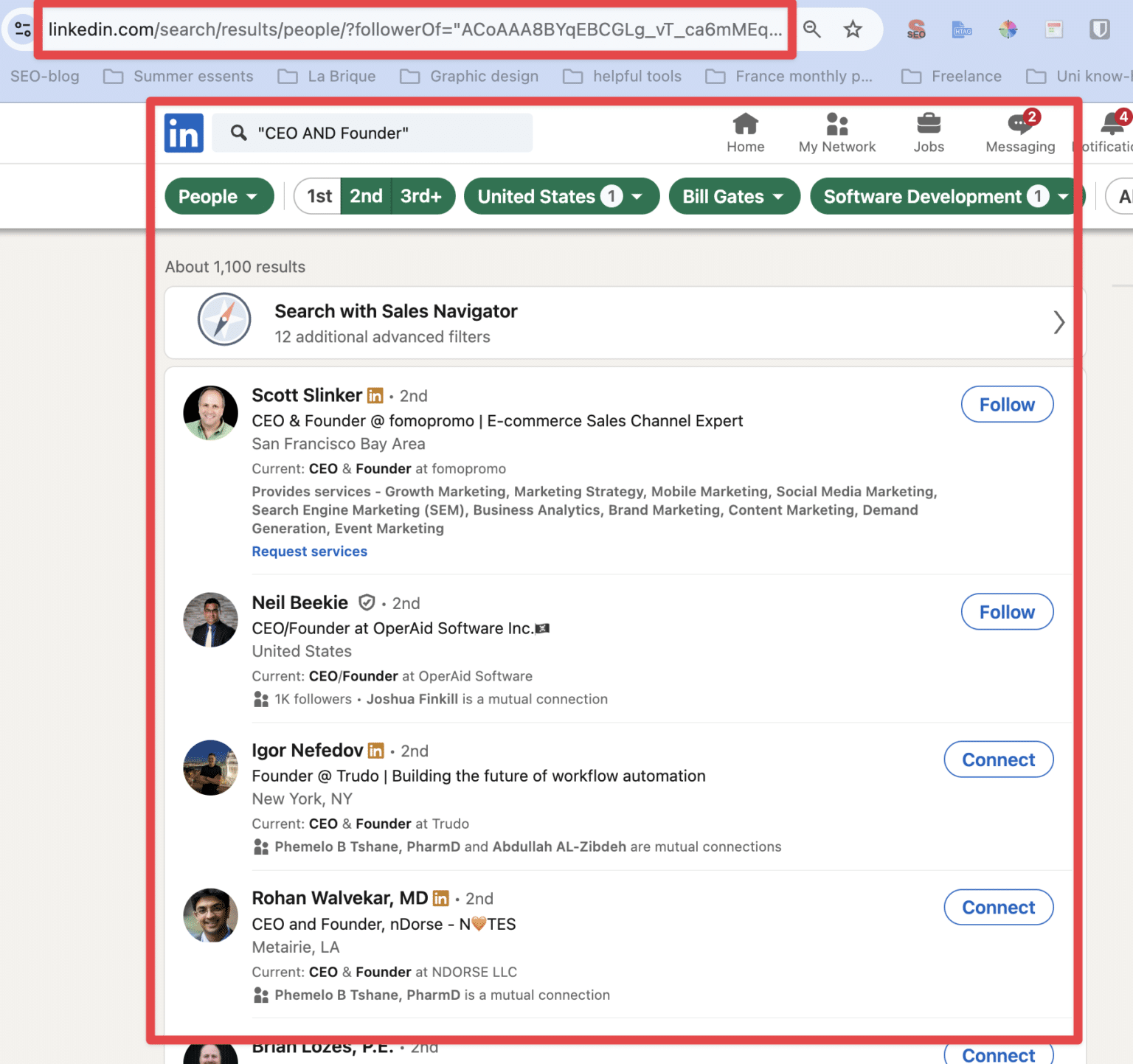Enable the 1st connection degree filter
Viewport: 1133px width, 1064px height.
(x=318, y=196)
